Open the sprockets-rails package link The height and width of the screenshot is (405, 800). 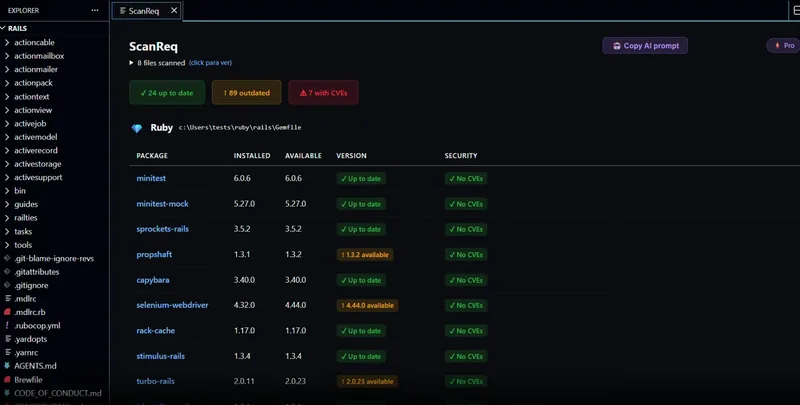[x=162, y=229]
